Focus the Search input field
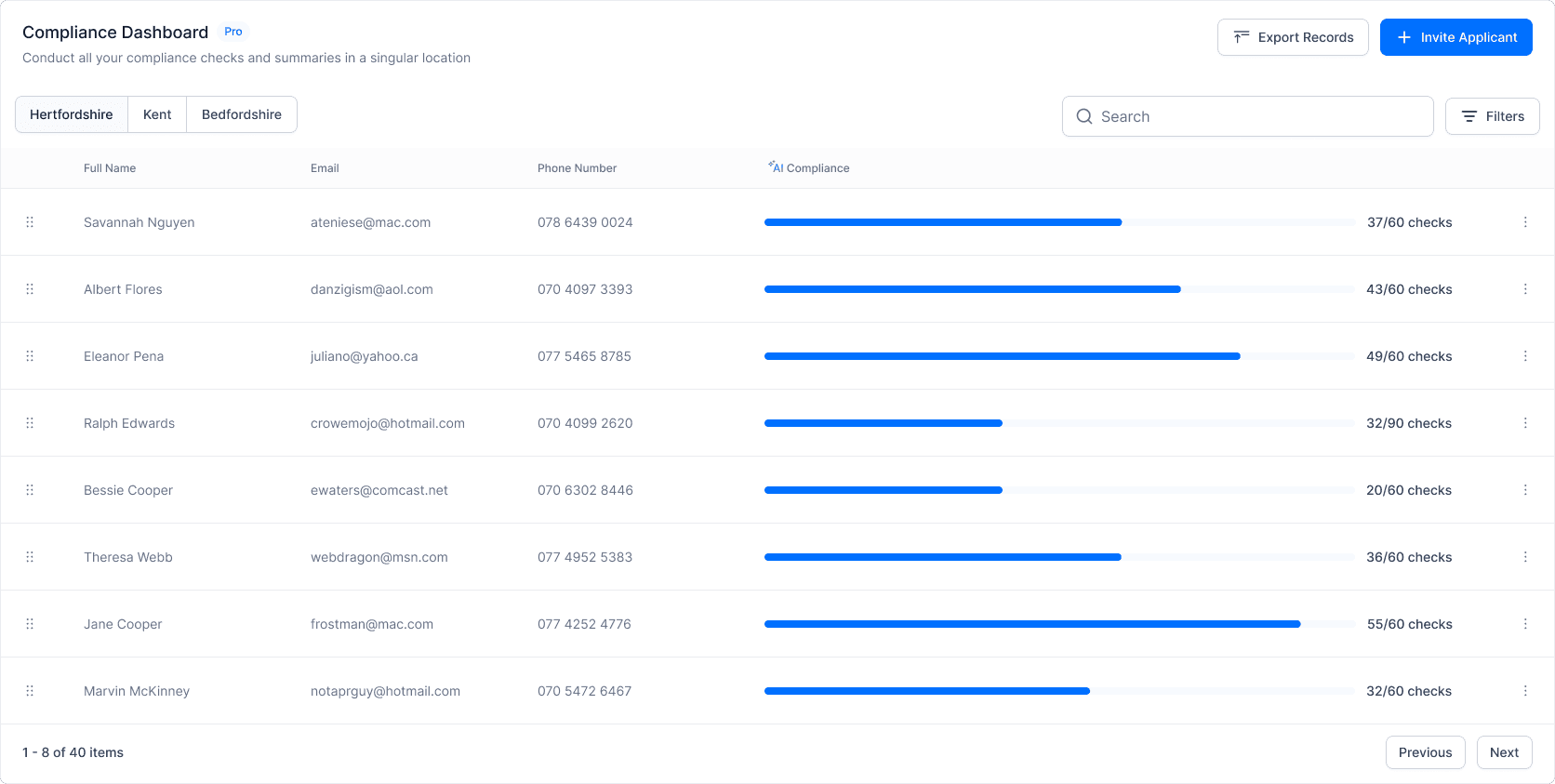This screenshot has height=784, width=1555. point(1248,116)
